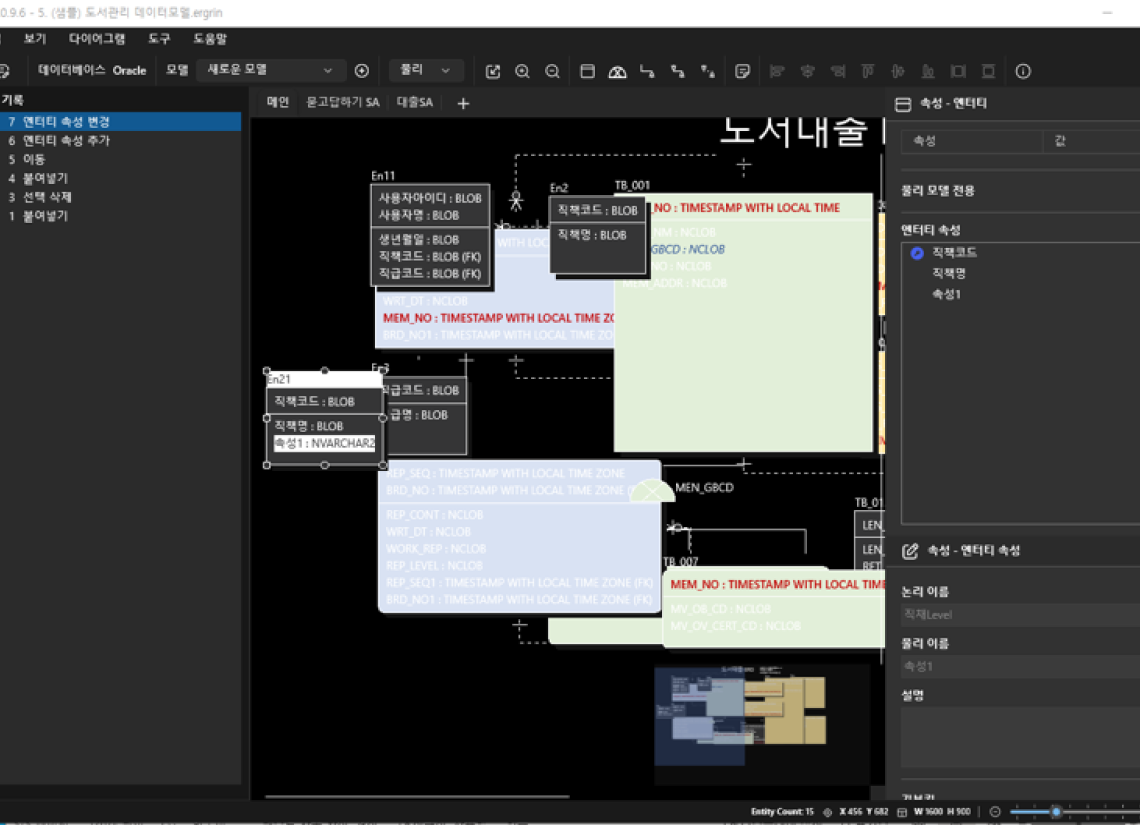Click the MEN_GBCD subtype label

(705, 488)
